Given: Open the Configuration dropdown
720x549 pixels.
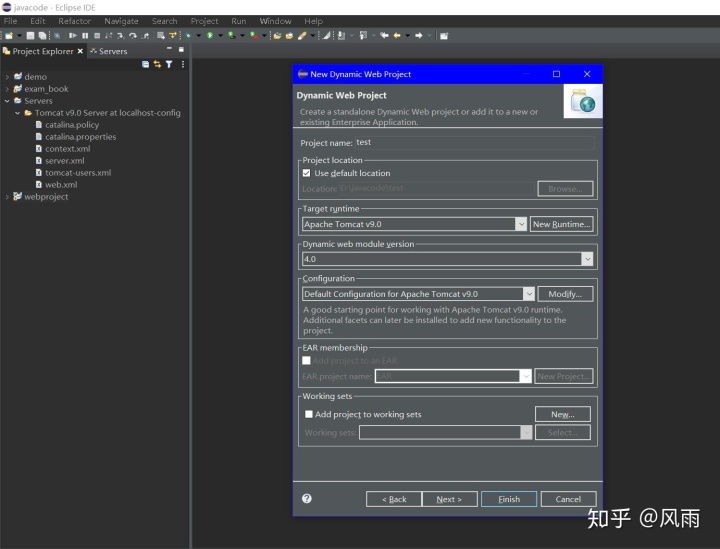Looking at the screenshot, I should point(529,294).
